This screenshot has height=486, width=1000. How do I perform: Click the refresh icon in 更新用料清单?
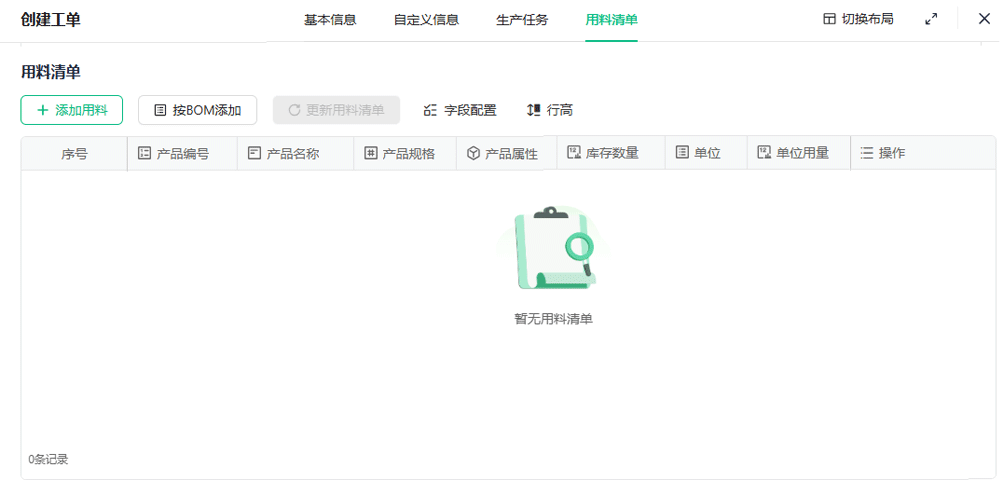pyautogui.click(x=294, y=110)
